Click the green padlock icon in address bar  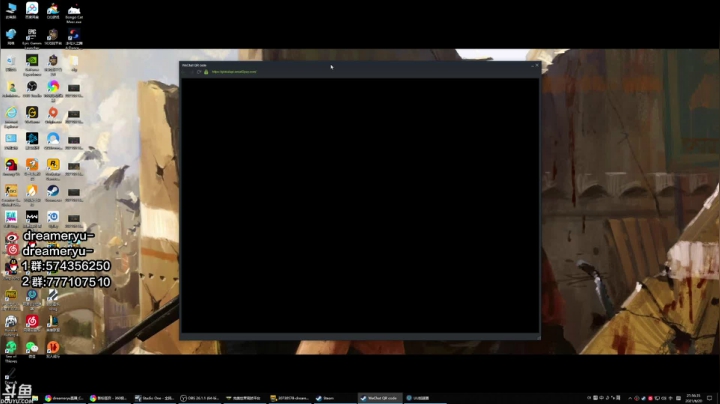pyautogui.click(x=206, y=72)
